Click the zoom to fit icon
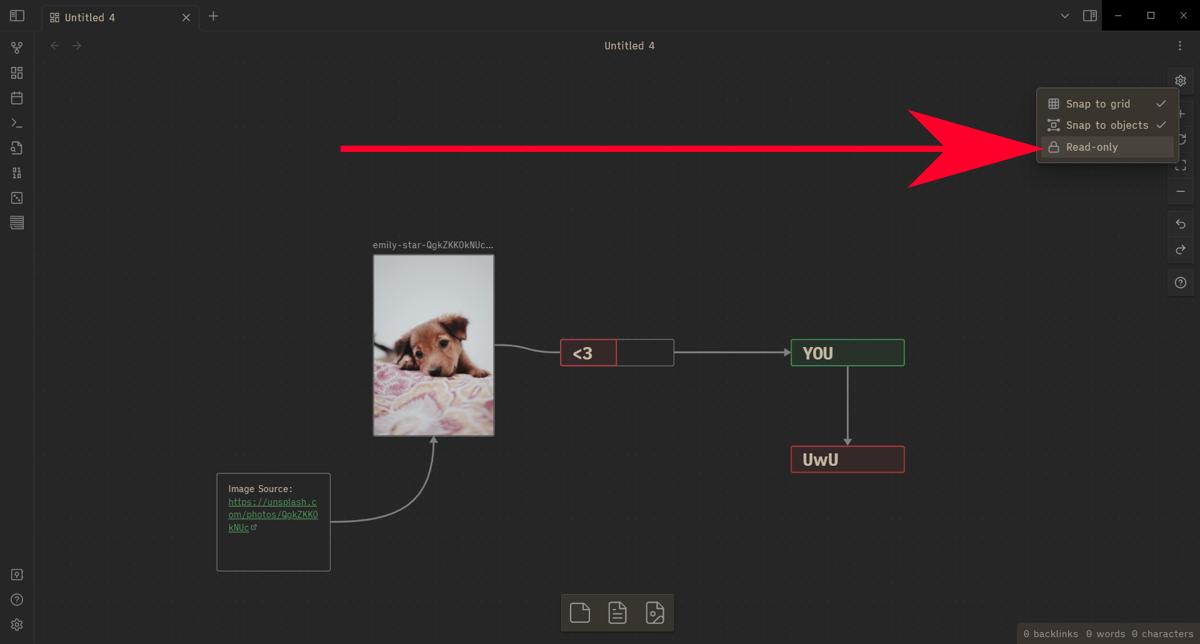Viewport: 1200px width, 644px height. 1180,165
